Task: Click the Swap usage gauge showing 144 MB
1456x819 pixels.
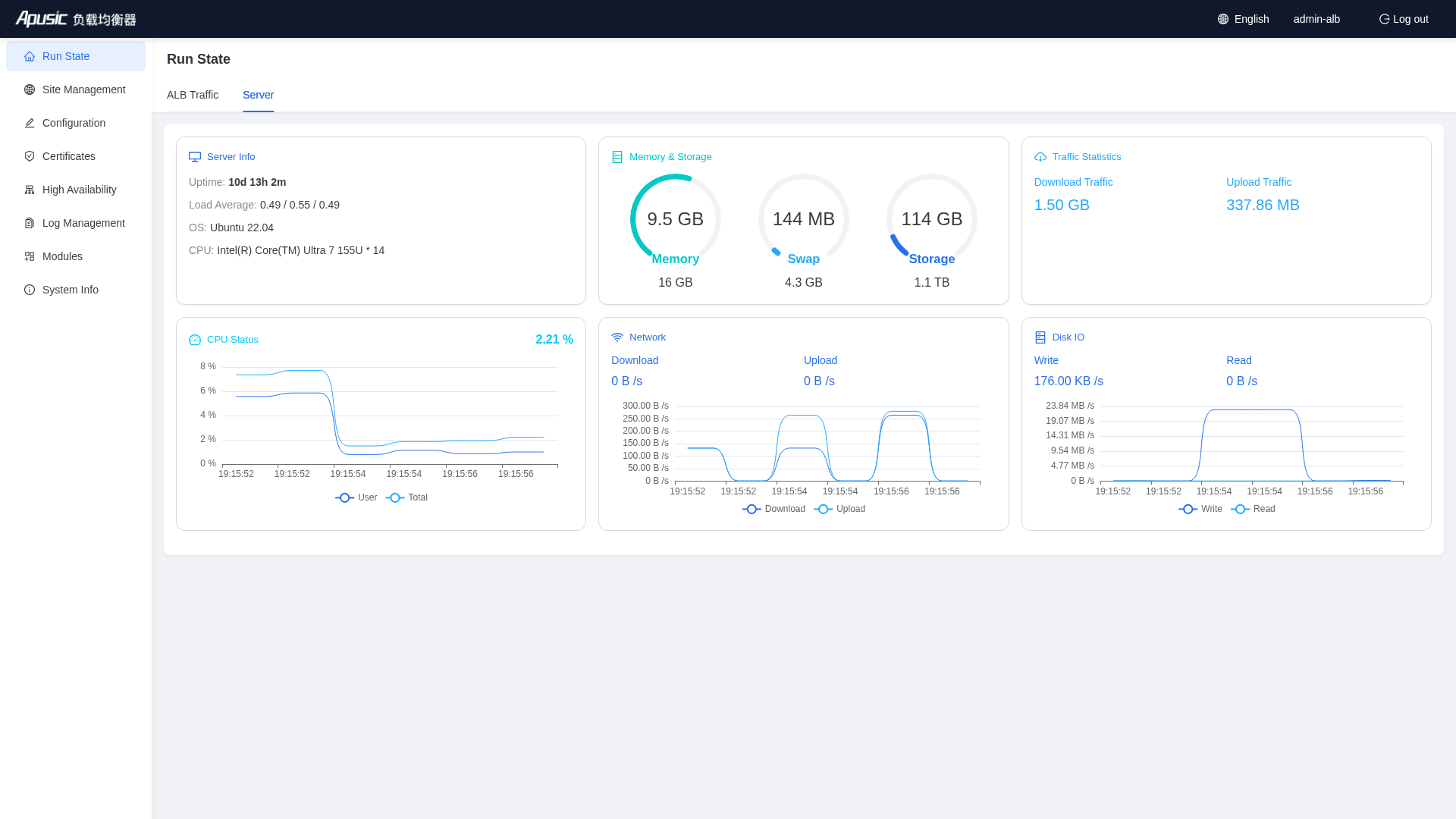Action: [804, 219]
